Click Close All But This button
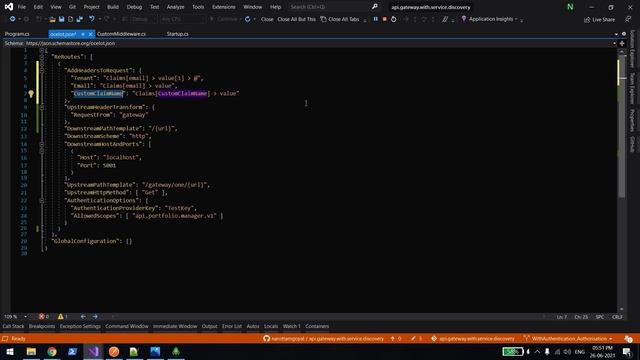640x360 pixels. pyautogui.click(x=296, y=19)
